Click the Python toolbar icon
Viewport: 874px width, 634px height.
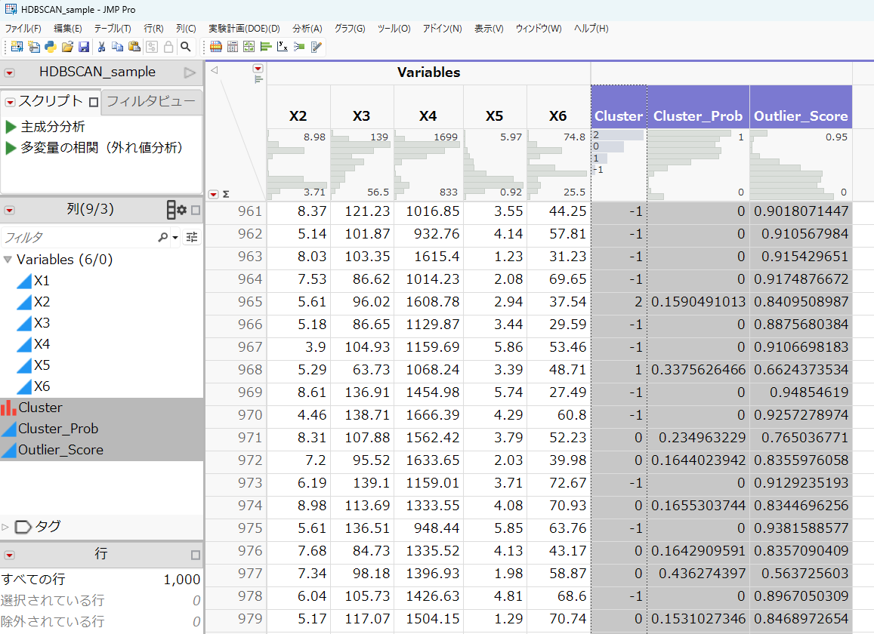[x=51, y=47]
